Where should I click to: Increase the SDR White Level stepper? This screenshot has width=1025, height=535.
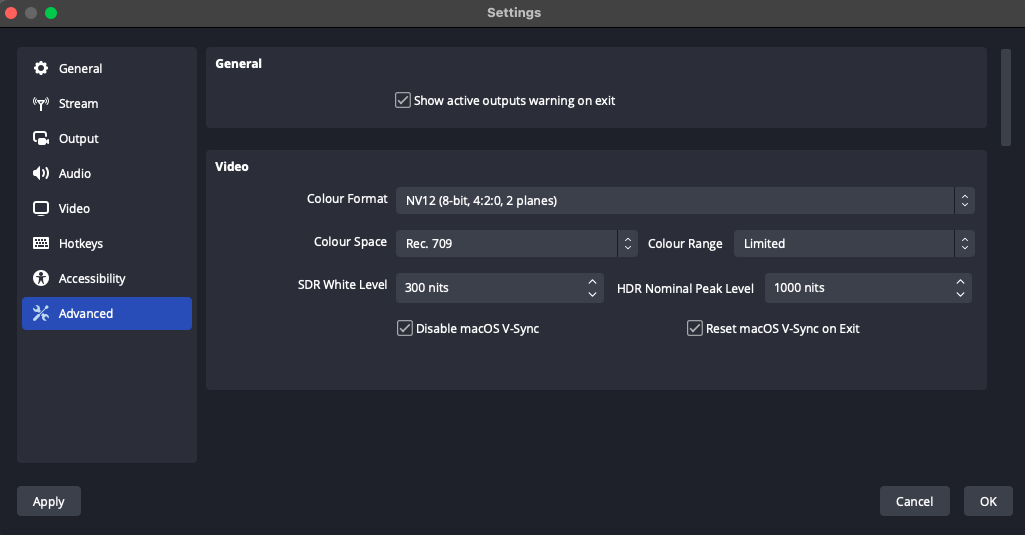(592, 282)
